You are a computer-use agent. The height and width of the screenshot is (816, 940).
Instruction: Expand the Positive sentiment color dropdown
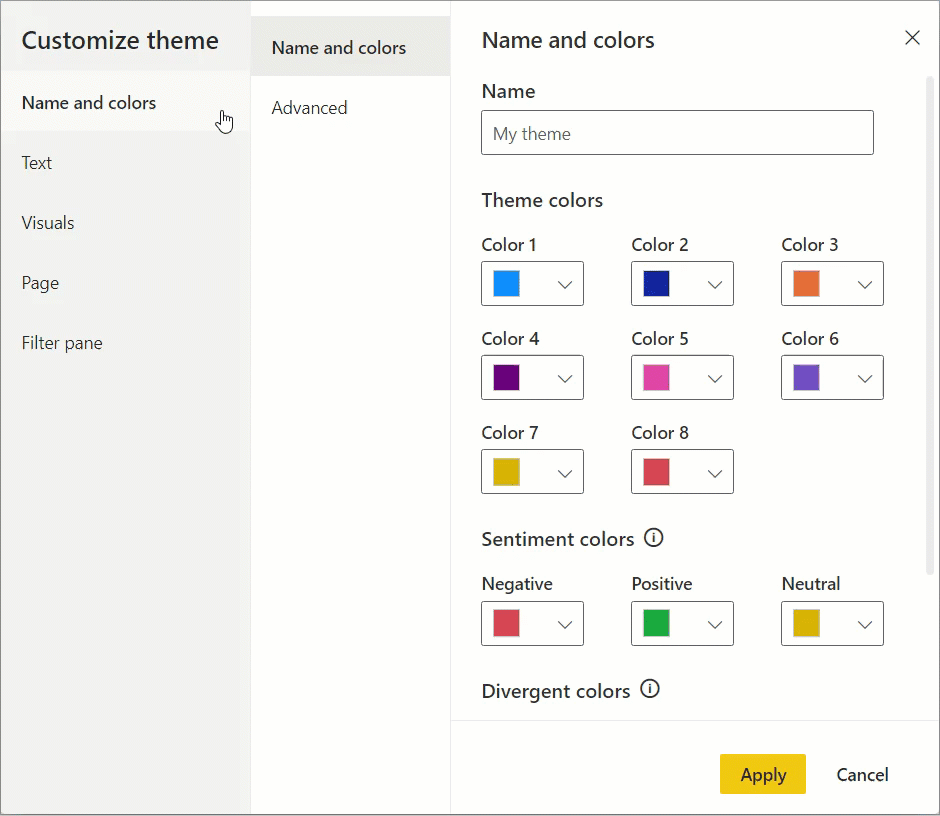pyautogui.click(x=714, y=625)
